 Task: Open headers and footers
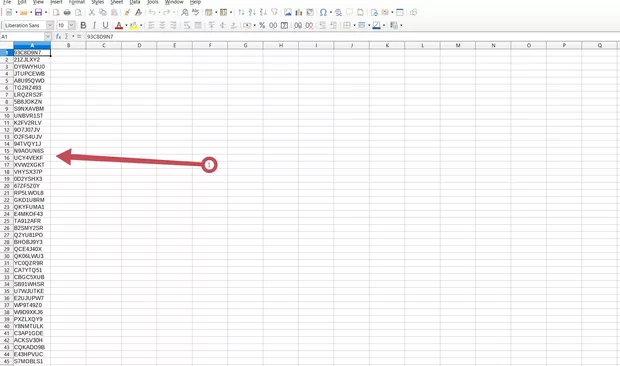(360, 13)
